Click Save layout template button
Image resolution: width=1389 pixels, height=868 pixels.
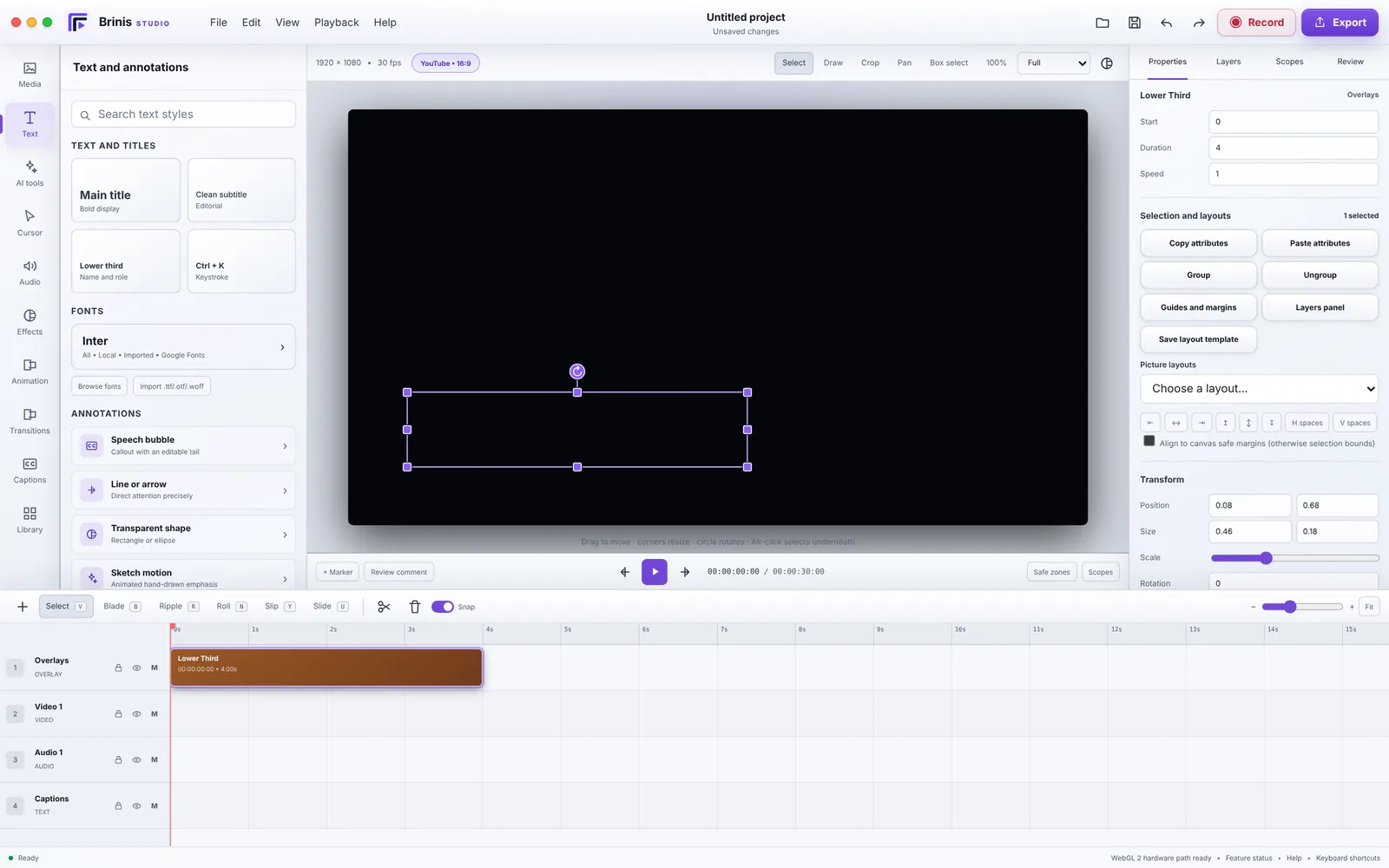[x=1198, y=339]
